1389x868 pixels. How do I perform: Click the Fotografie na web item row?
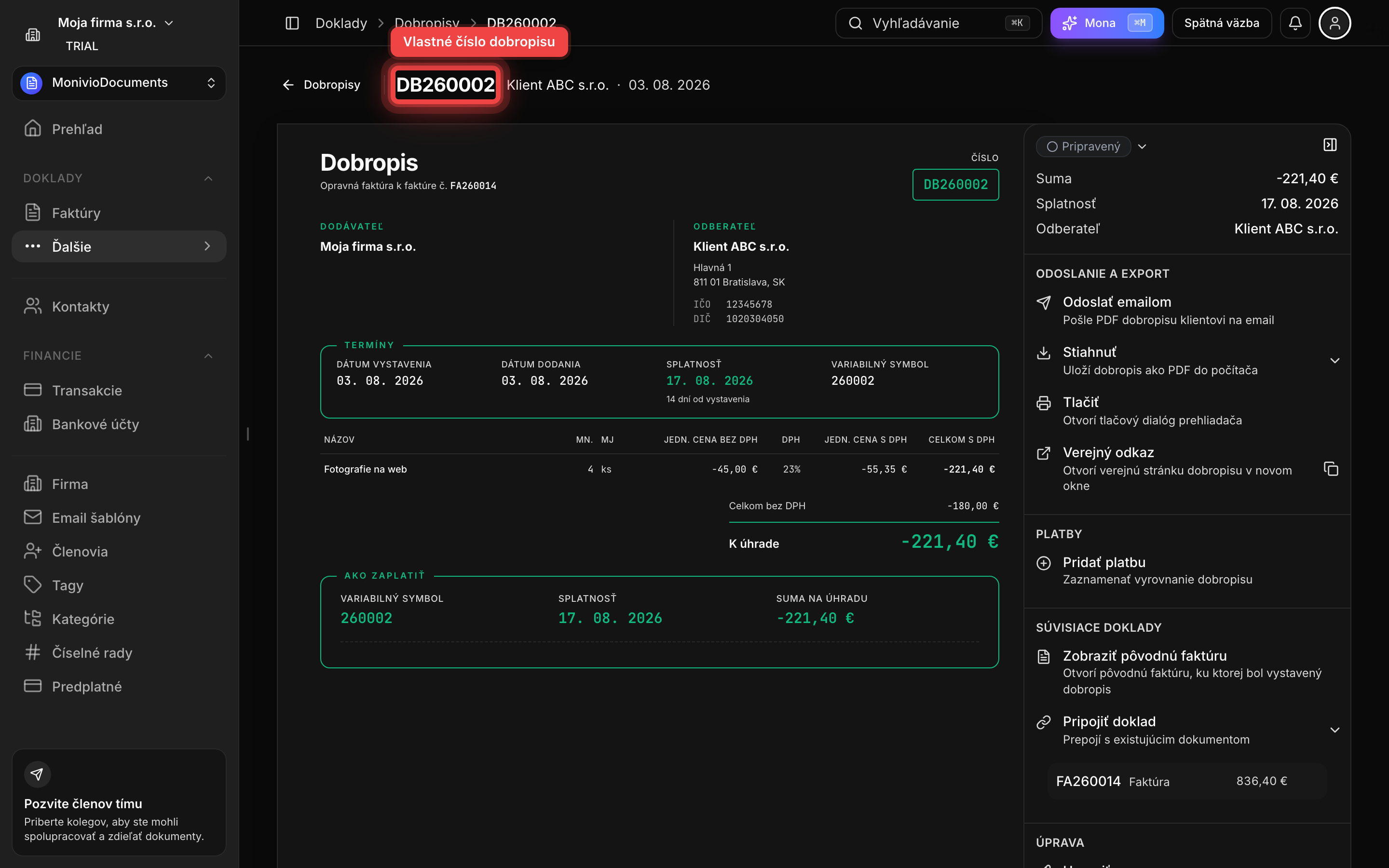pyautogui.click(x=659, y=469)
